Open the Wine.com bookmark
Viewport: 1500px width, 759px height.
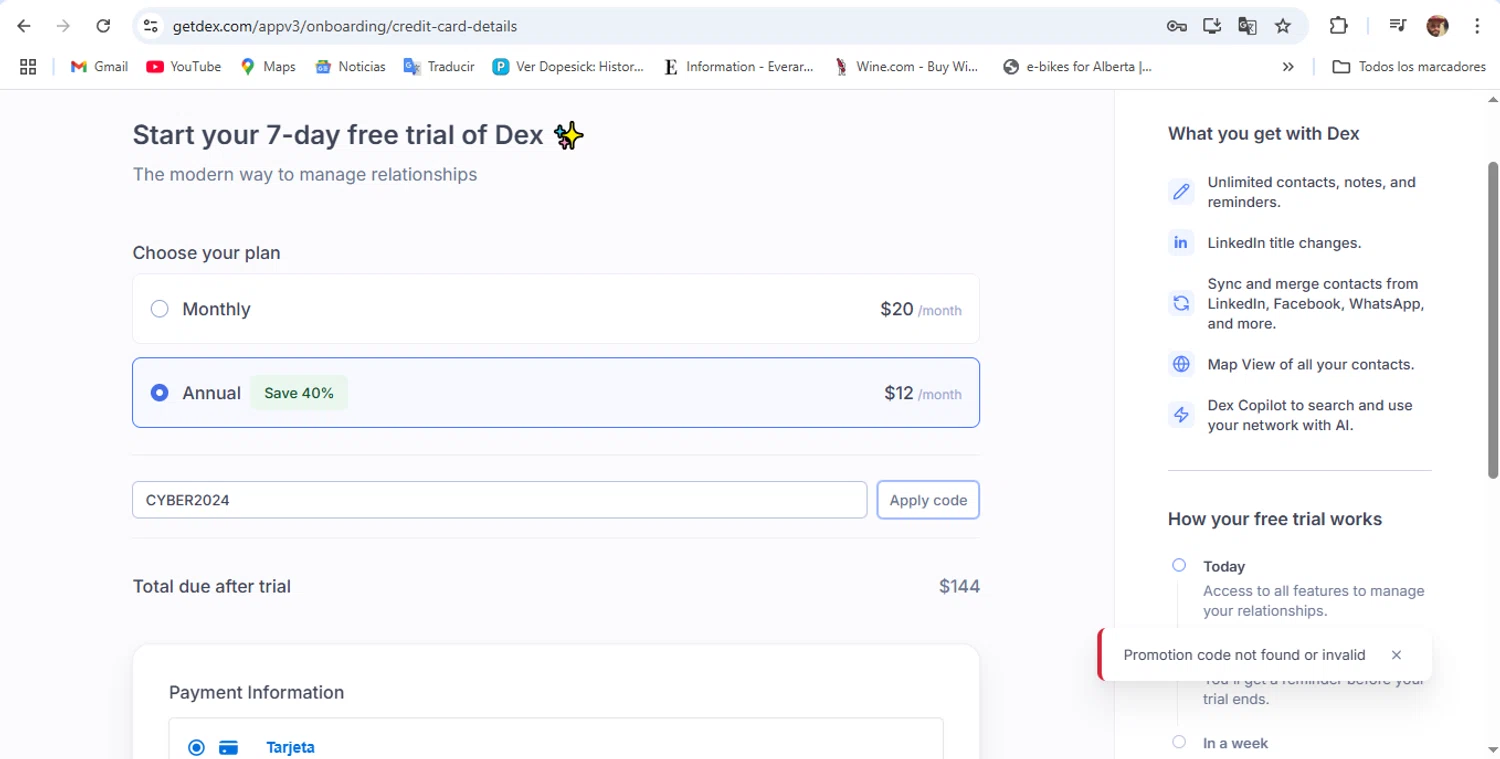point(906,67)
